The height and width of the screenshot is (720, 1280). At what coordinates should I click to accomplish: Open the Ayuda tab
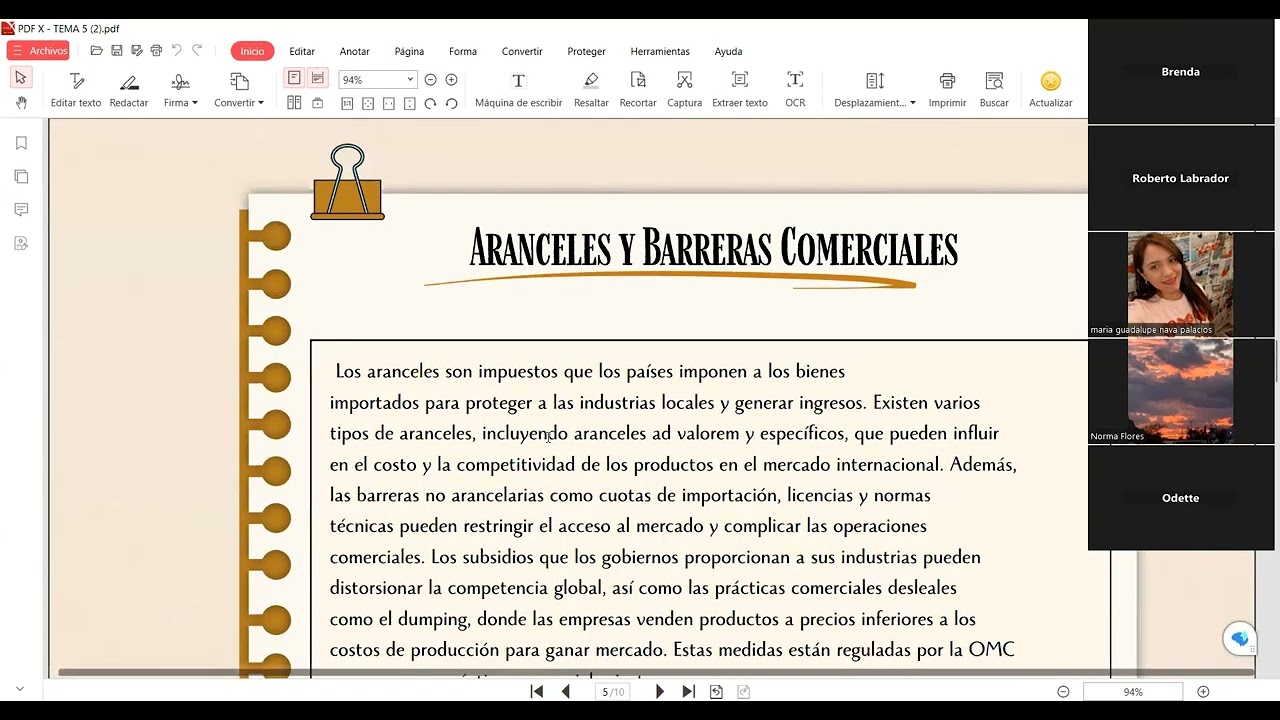point(728,51)
